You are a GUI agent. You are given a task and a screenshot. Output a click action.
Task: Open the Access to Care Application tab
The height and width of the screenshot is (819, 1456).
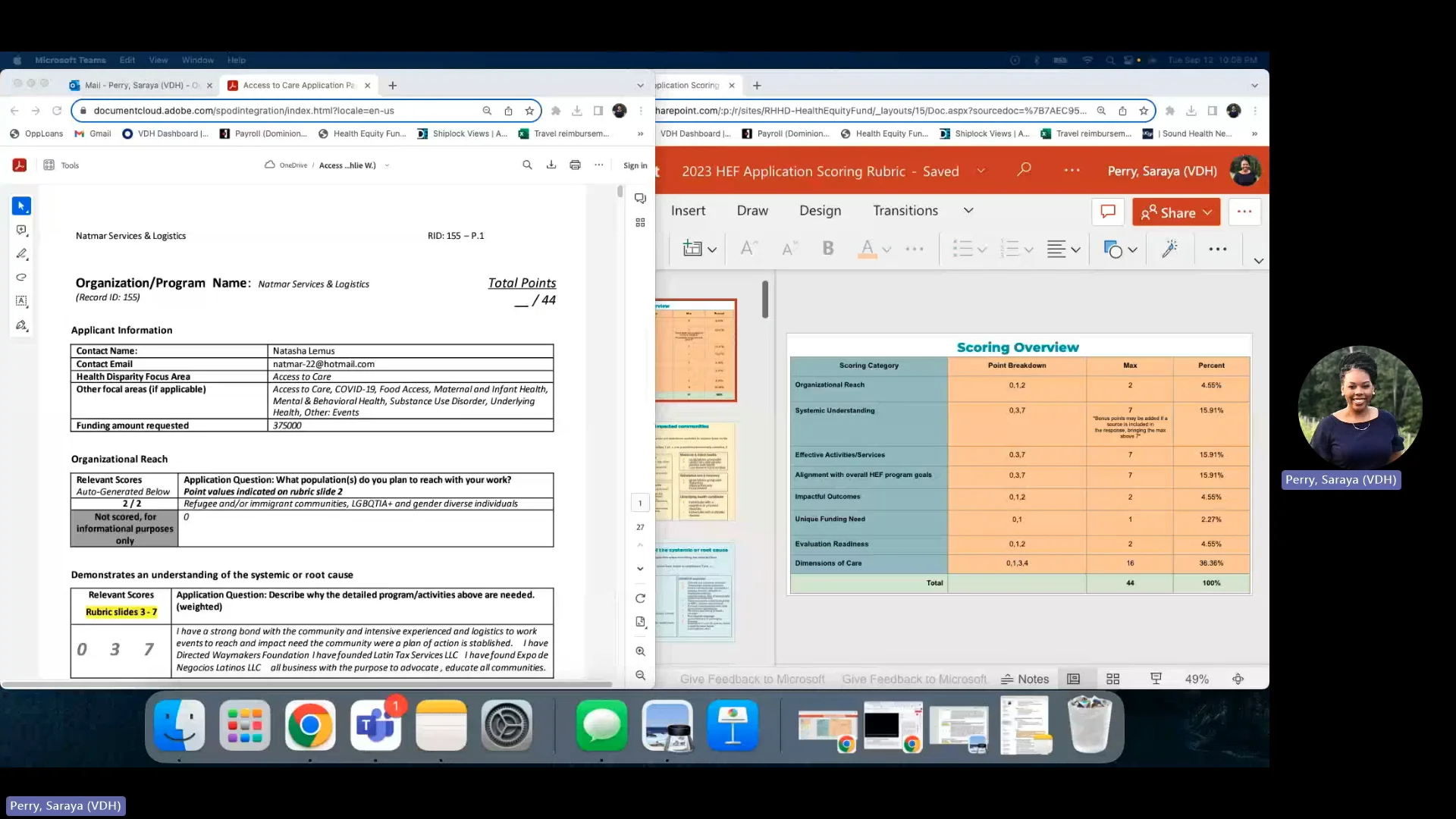[296, 85]
